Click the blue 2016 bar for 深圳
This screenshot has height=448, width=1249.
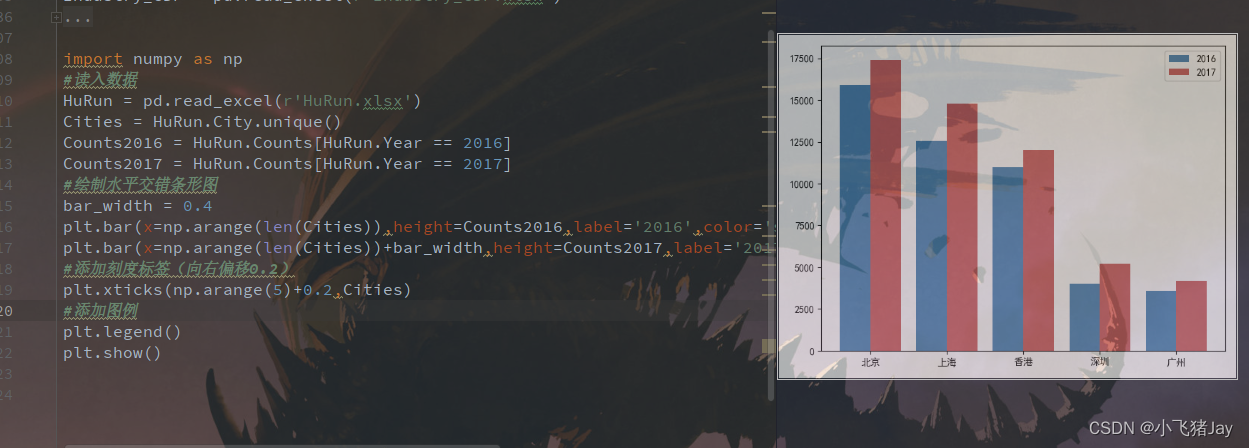click(x=1084, y=317)
